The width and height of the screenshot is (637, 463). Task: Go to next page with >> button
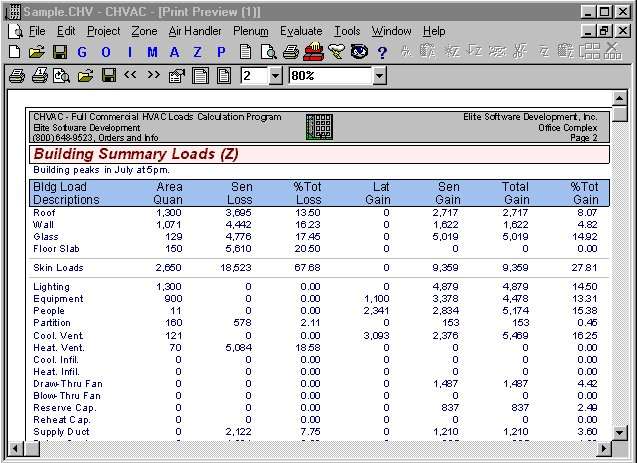(x=153, y=75)
